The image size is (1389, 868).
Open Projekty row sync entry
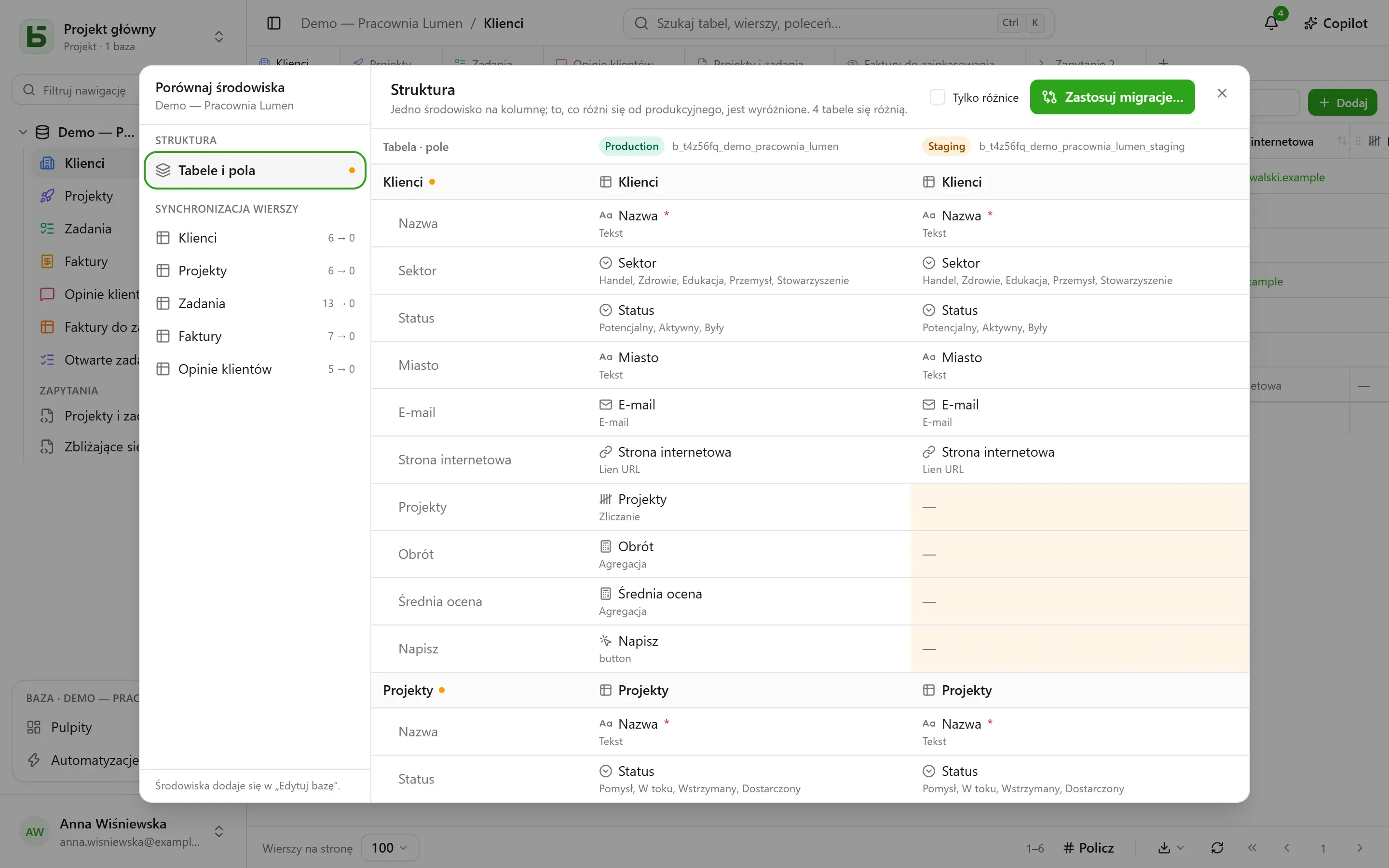[x=255, y=271]
